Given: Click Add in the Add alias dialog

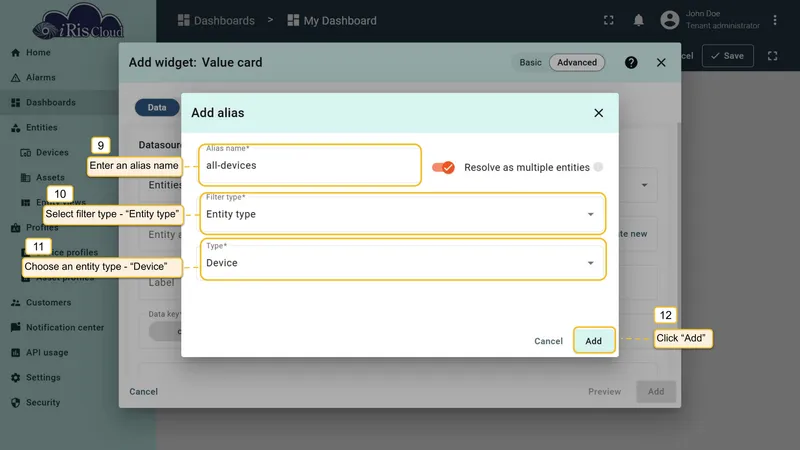Looking at the screenshot, I should pyautogui.click(x=593, y=340).
